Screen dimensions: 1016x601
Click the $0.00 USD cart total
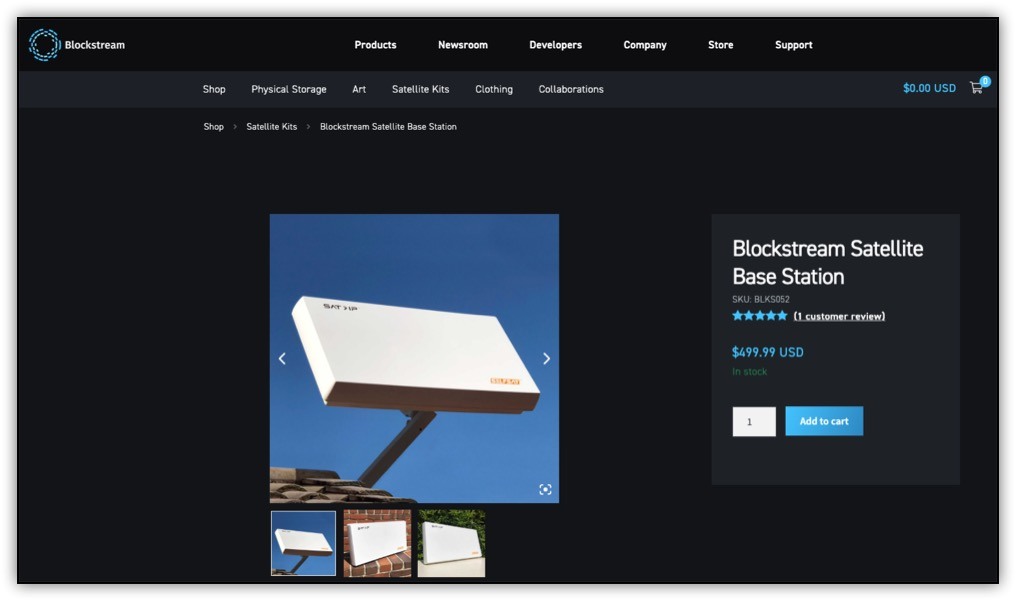(929, 88)
